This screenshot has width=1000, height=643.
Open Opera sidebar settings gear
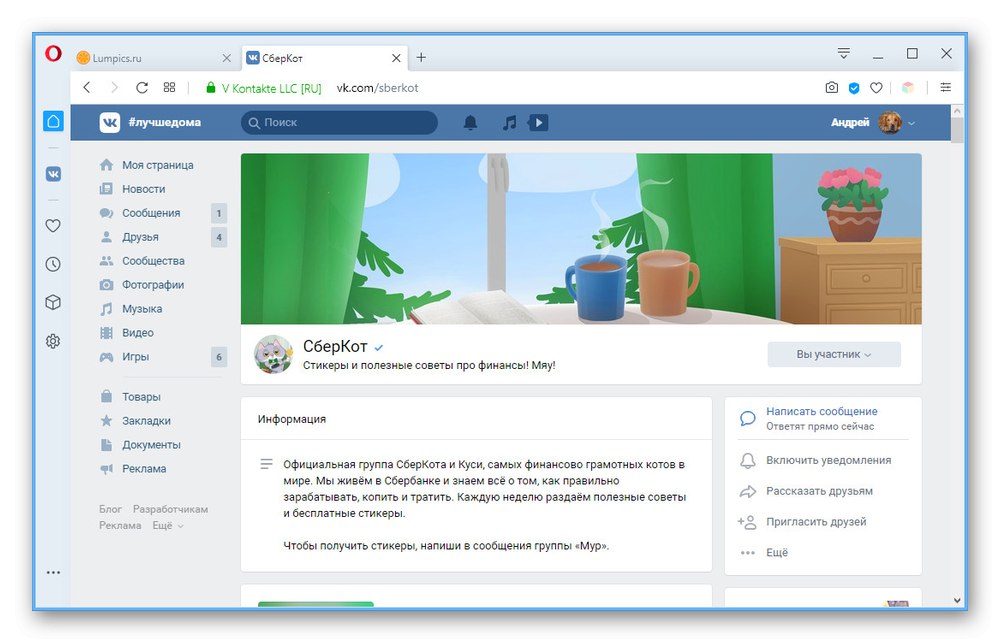54,341
